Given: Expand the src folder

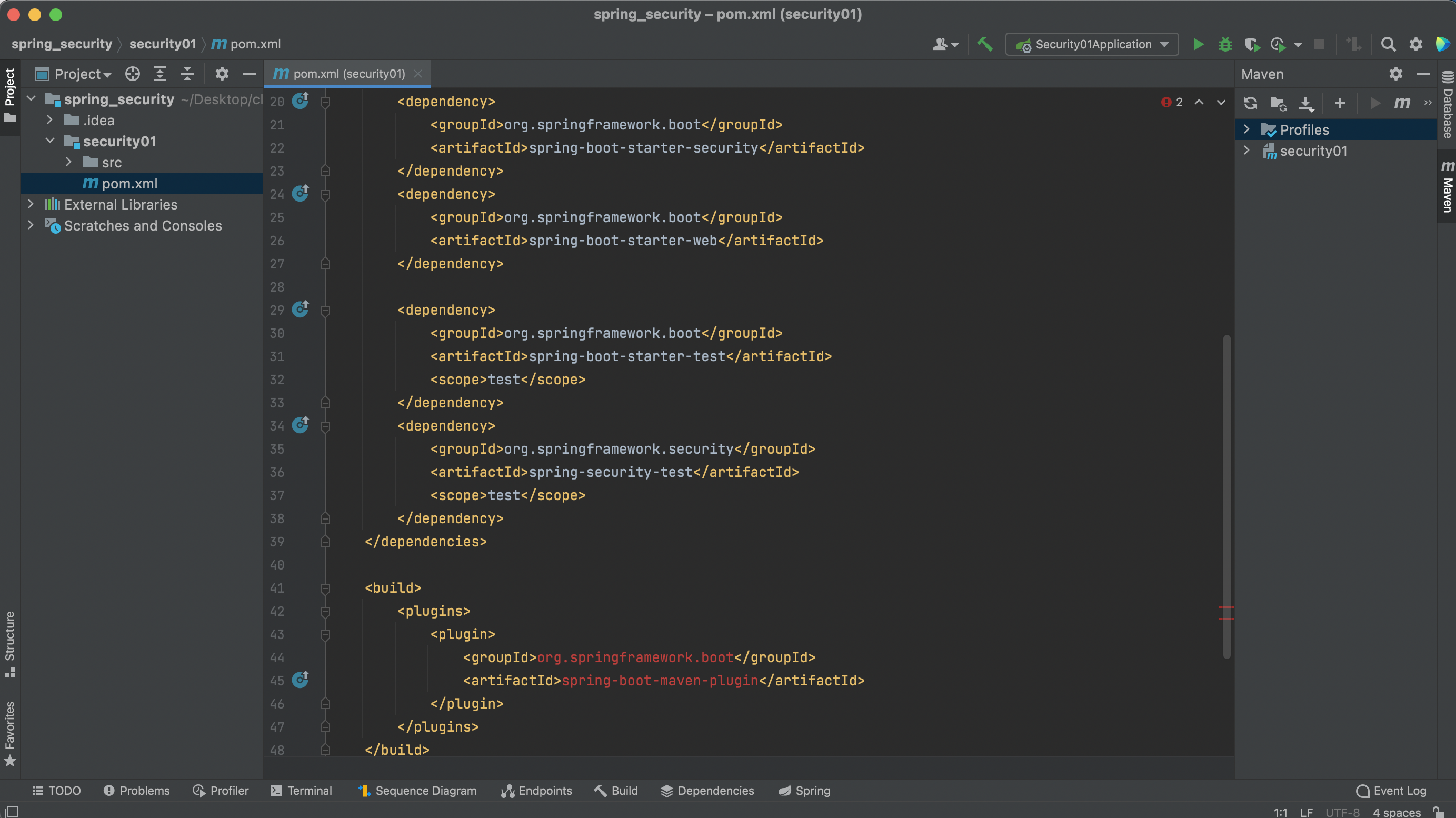Looking at the screenshot, I should click(x=68, y=162).
